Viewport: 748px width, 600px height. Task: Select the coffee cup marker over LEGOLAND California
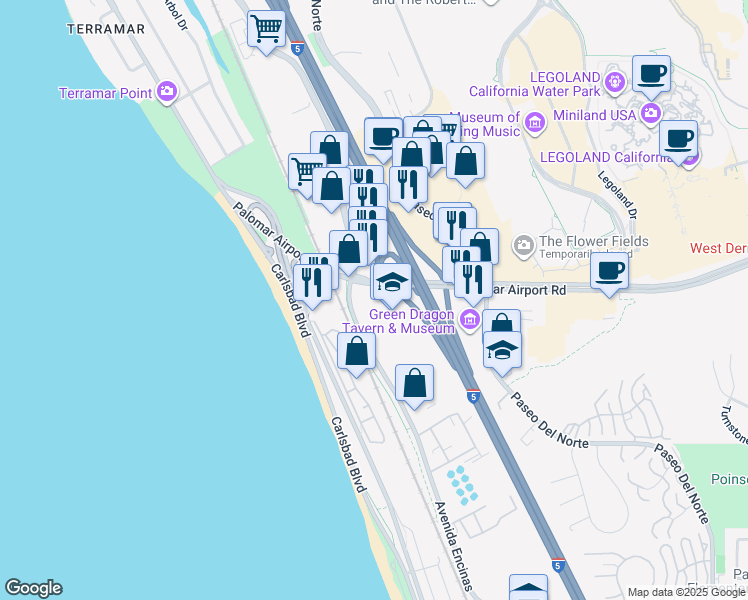point(678,139)
